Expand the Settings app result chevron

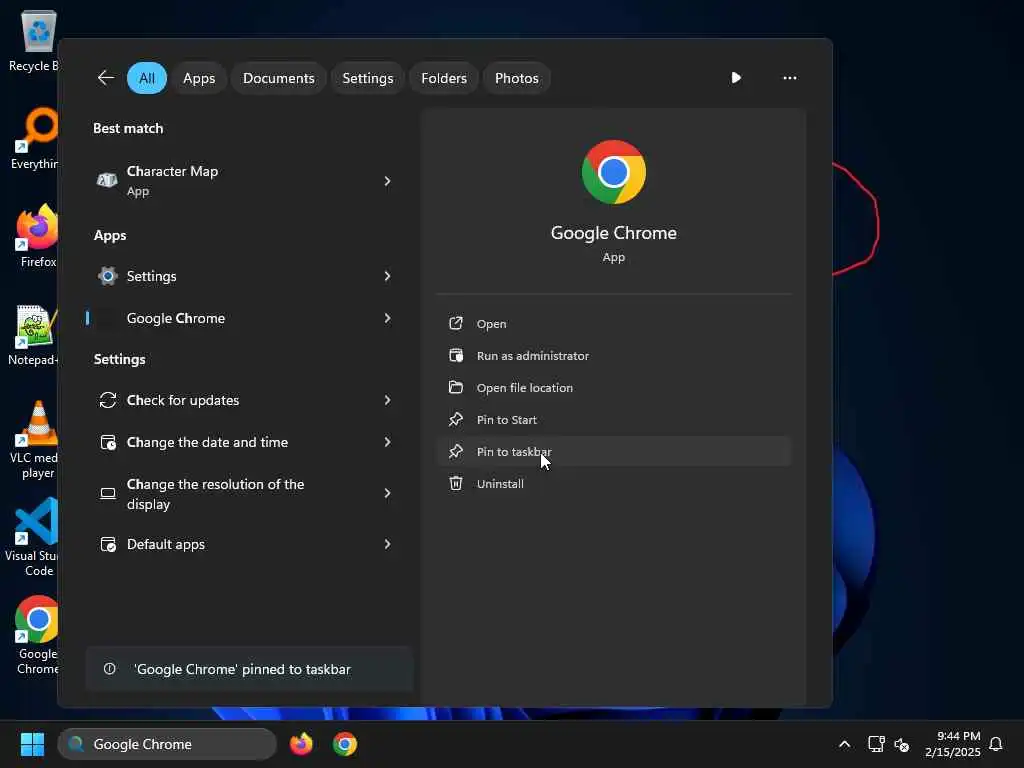387,276
